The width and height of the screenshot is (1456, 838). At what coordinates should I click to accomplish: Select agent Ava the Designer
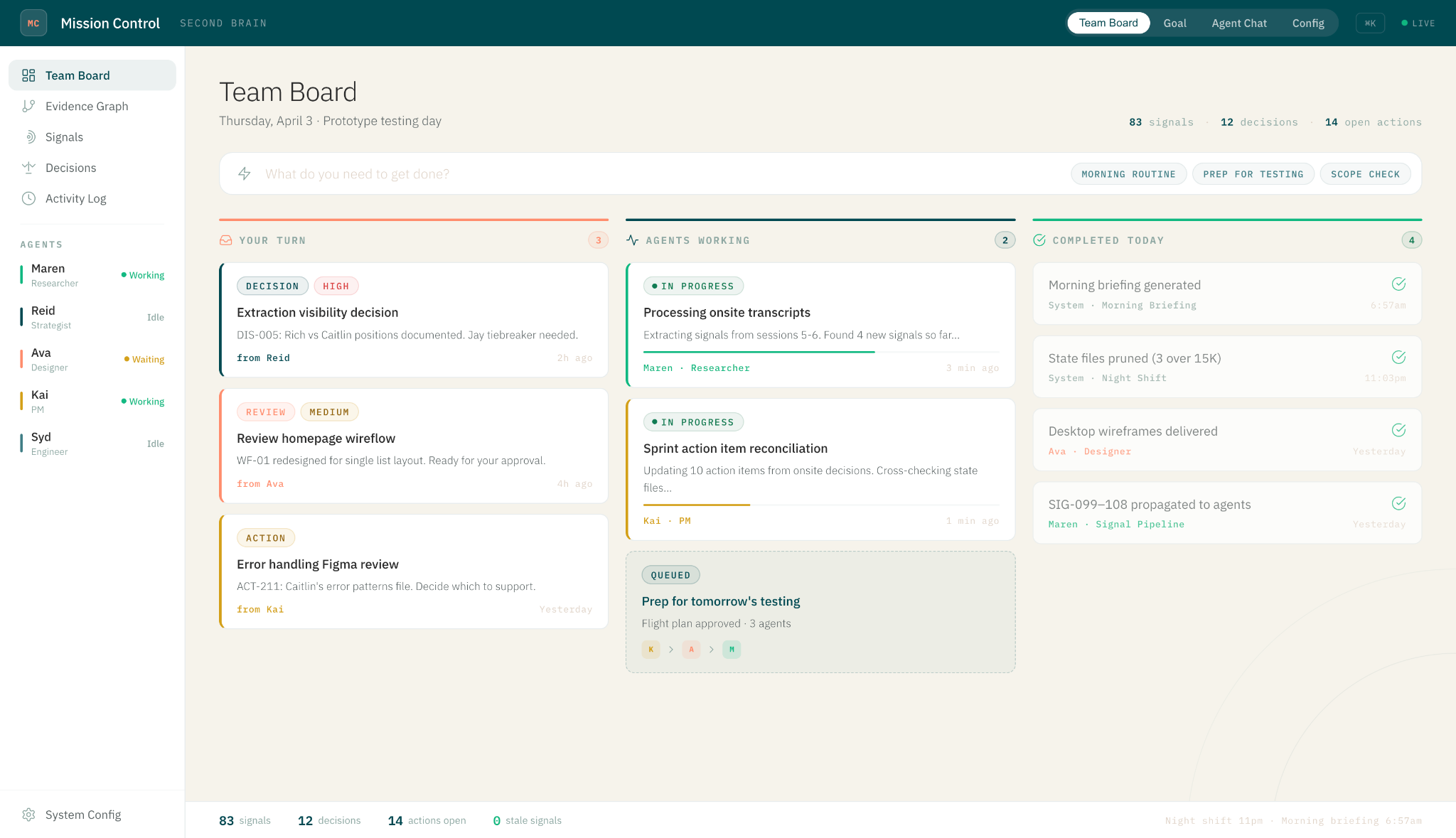(x=92, y=359)
